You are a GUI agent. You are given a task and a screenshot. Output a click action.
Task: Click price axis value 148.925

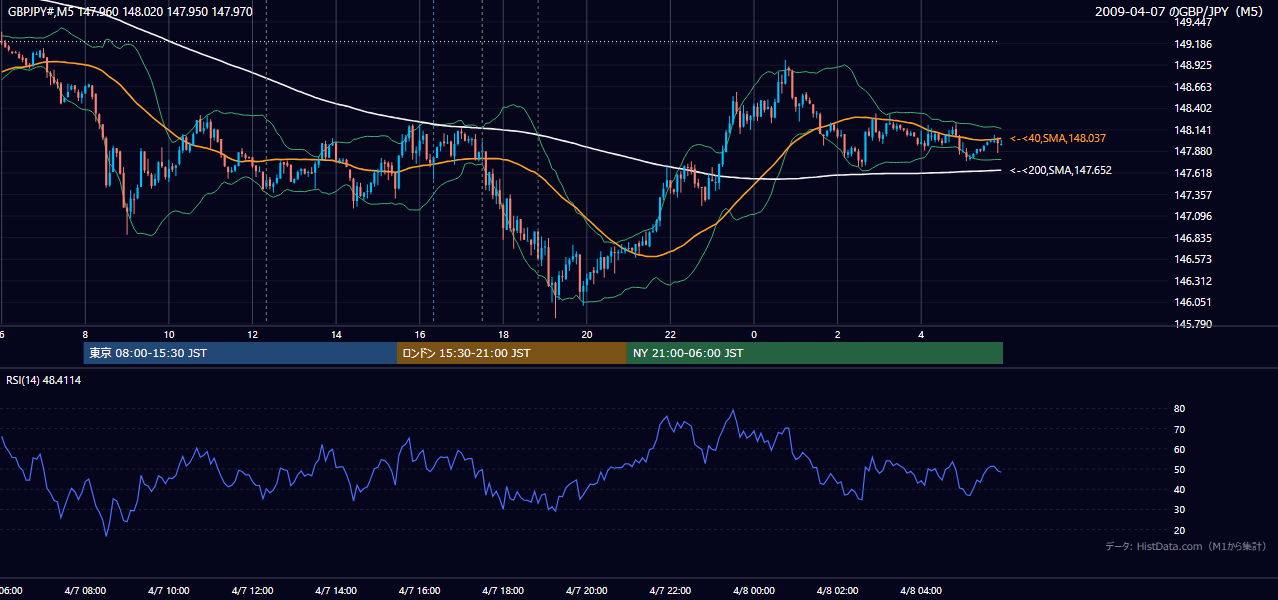(x=1193, y=65)
